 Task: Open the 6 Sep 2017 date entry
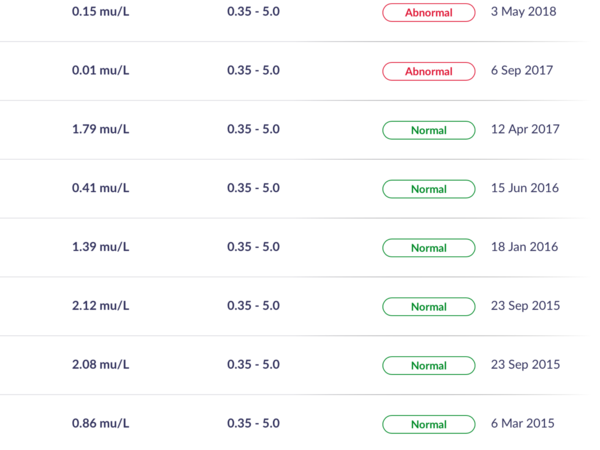[x=522, y=70]
